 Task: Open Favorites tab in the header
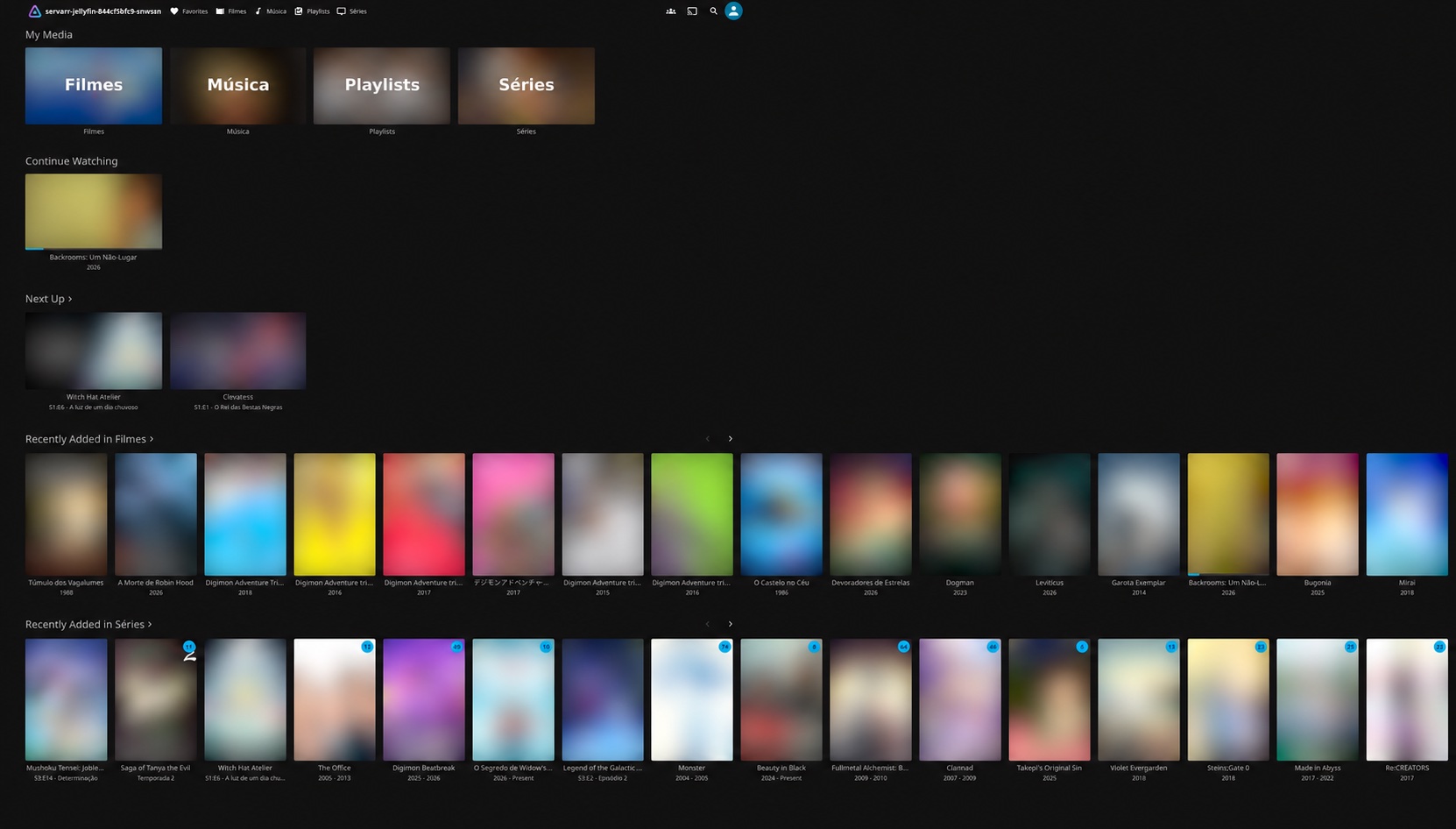(x=189, y=11)
